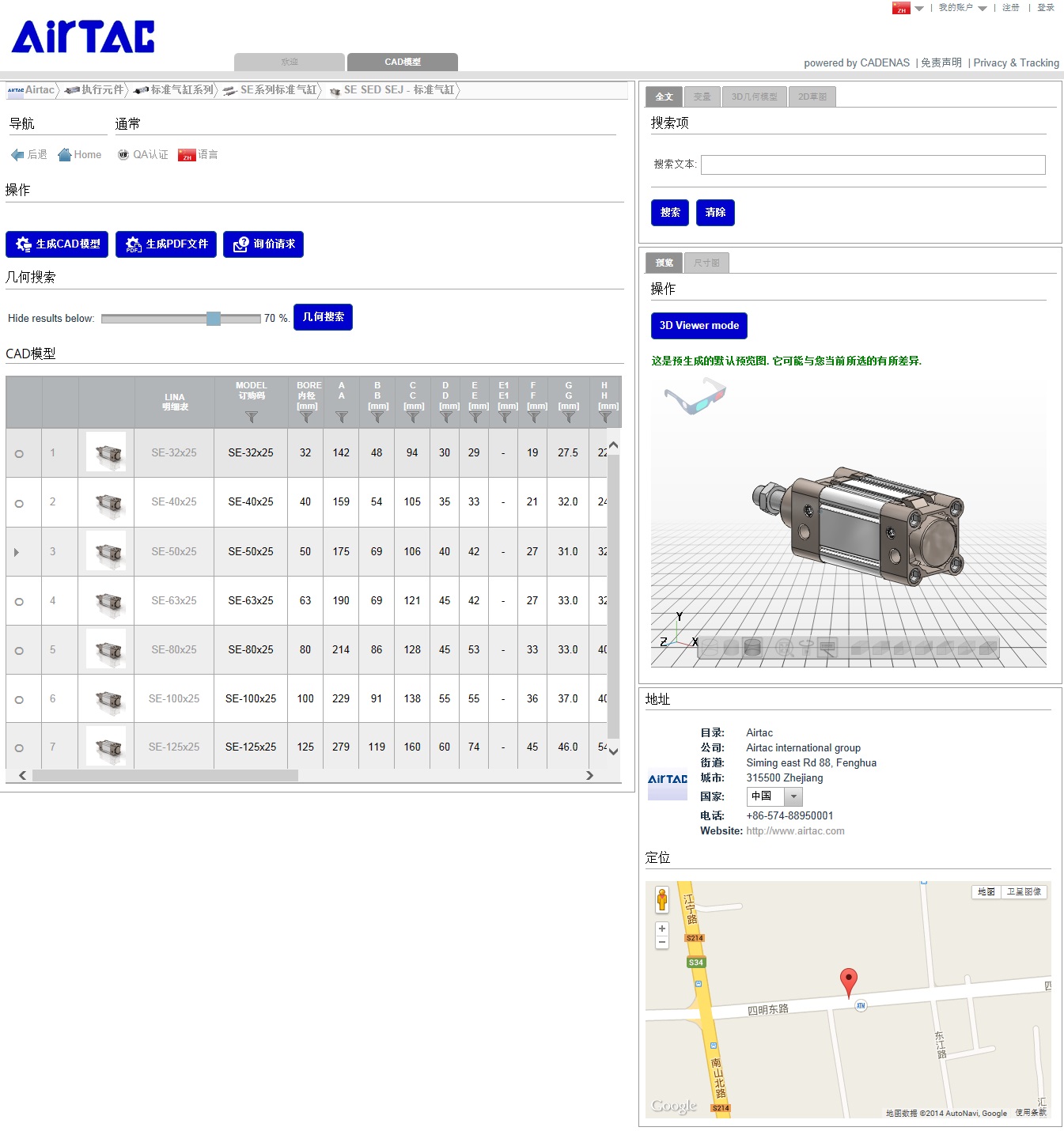Click the E1 column filter funnel

[x=504, y=417]
